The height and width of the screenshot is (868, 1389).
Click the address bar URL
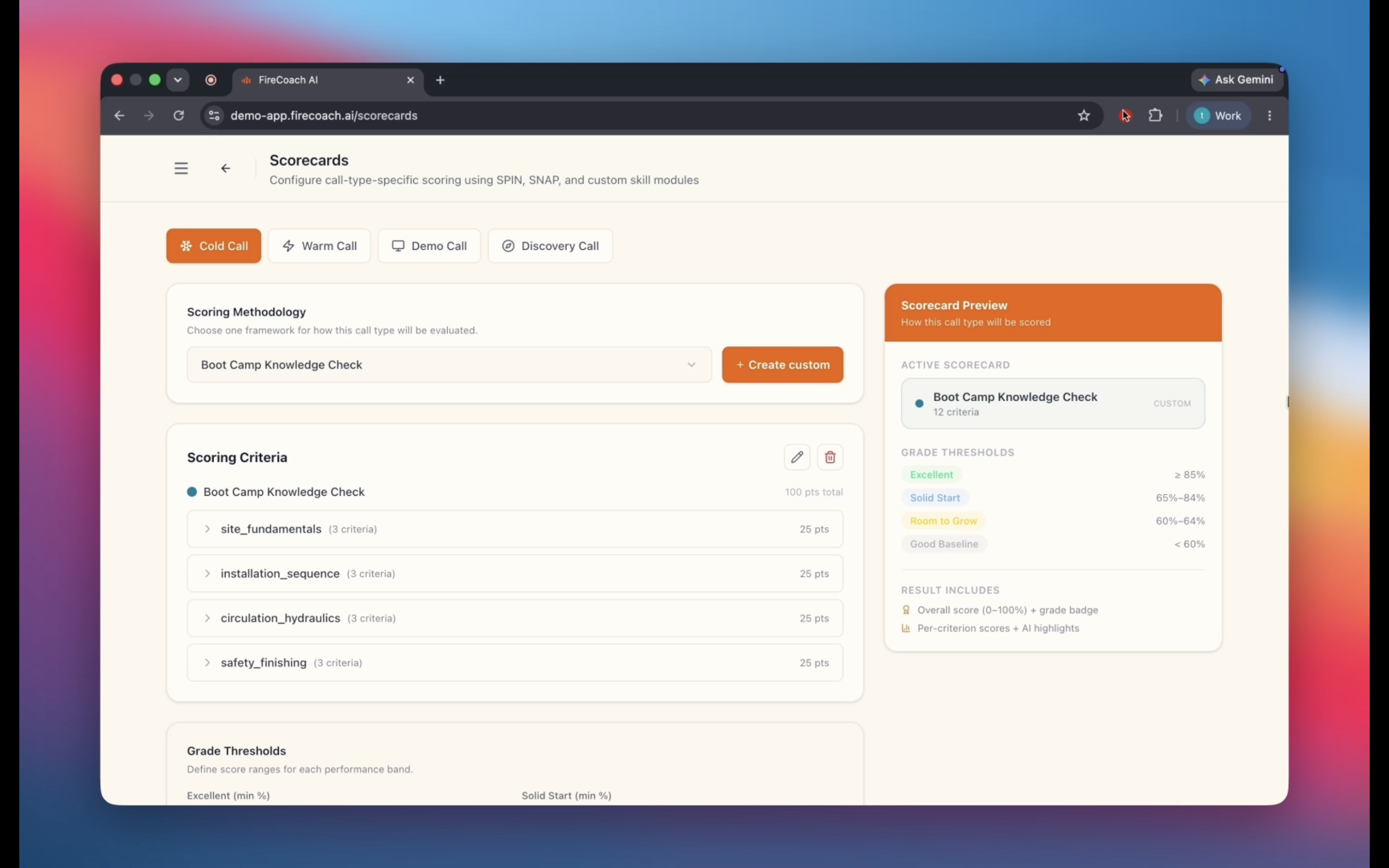pos(324,115)
